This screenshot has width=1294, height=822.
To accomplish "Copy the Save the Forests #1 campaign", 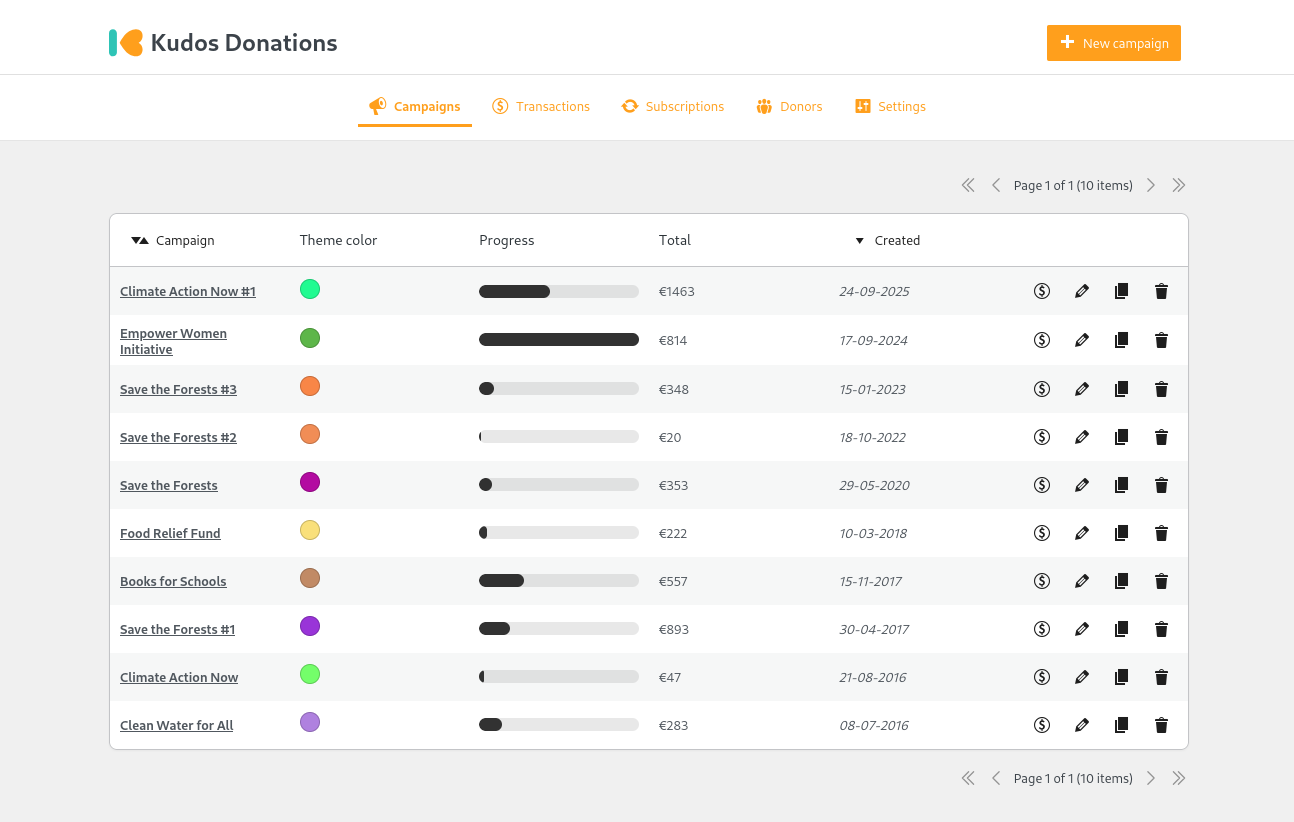I will 1121,629.
